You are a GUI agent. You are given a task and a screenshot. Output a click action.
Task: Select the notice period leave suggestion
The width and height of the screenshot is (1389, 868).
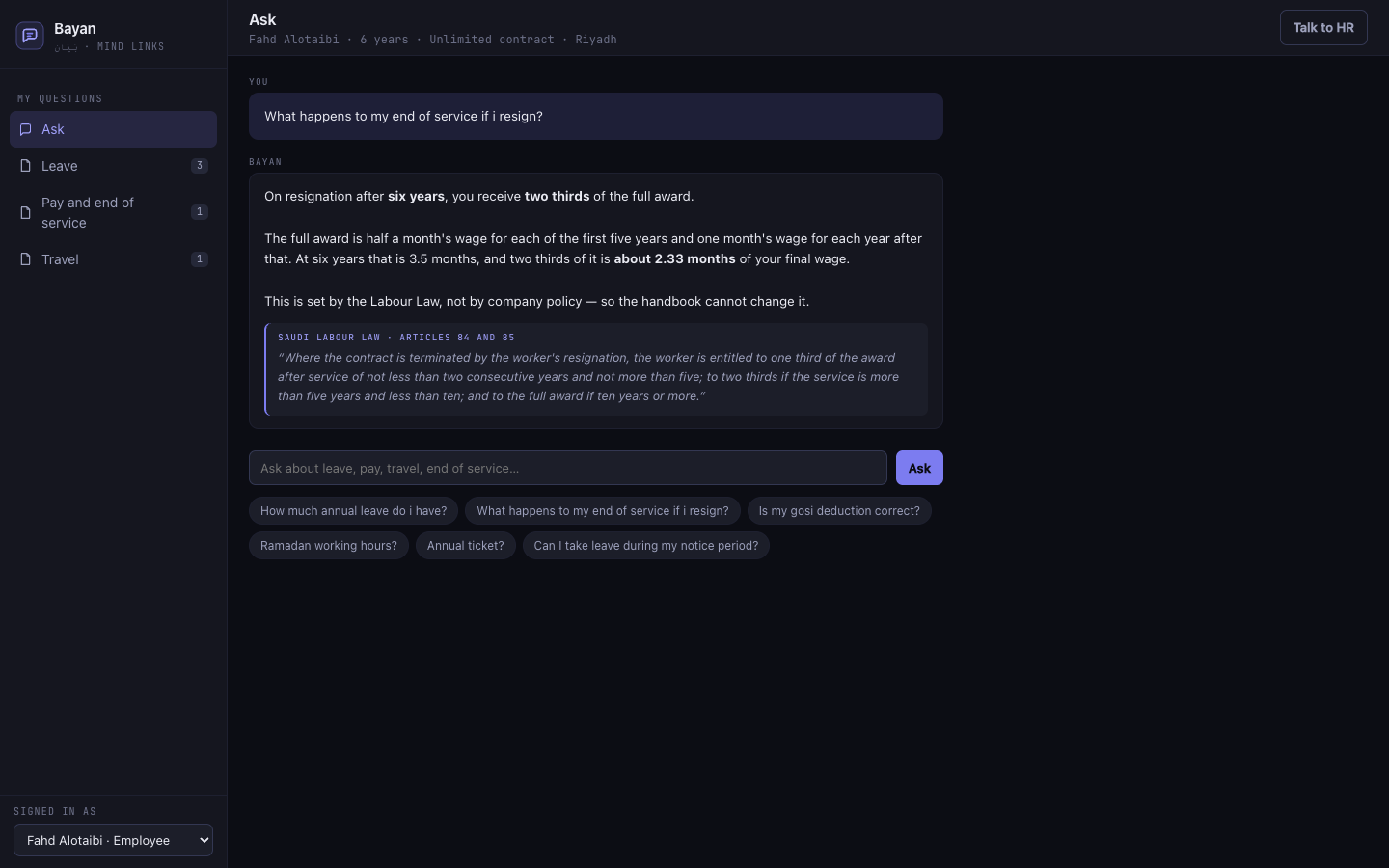(x=646, y=546)
